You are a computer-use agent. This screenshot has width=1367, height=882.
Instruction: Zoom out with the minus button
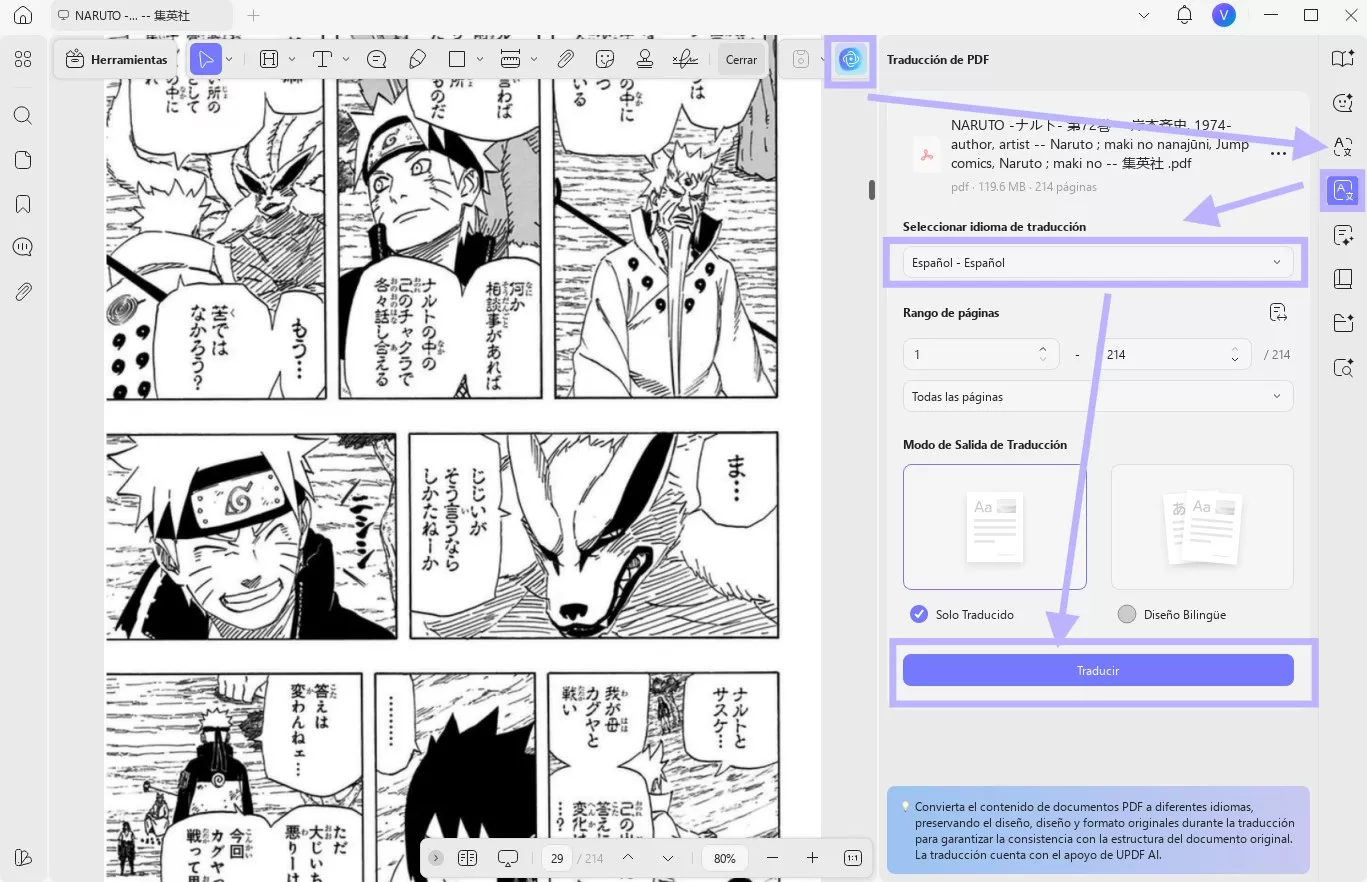coord(772,857)
